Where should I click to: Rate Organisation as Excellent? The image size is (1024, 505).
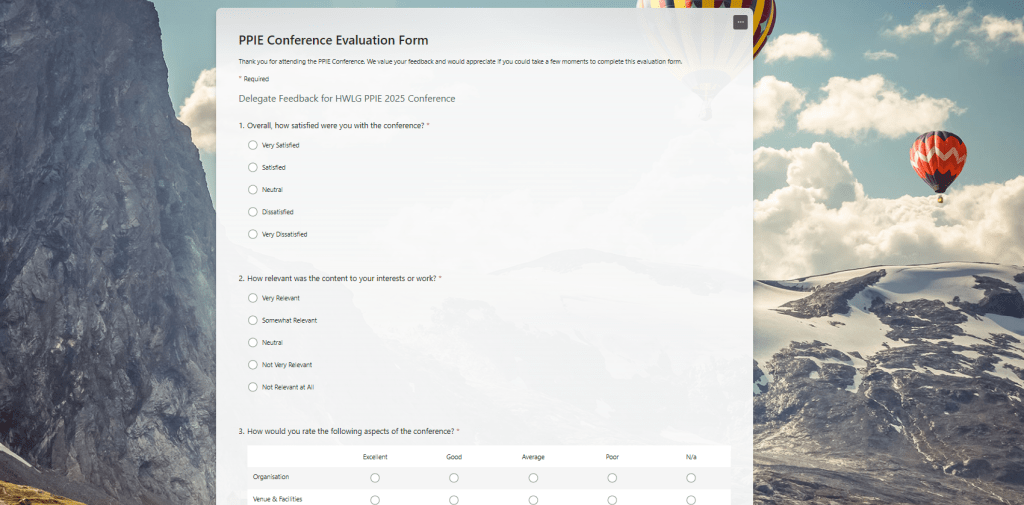[375, 478]
